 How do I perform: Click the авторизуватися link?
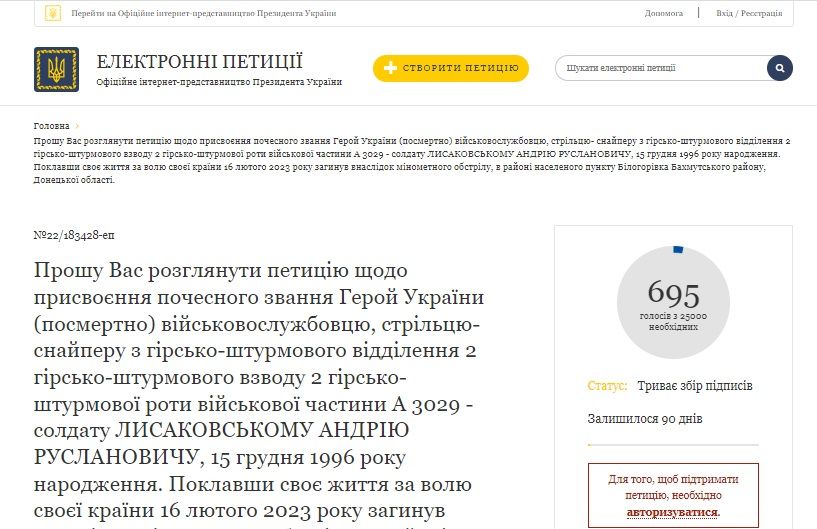click(673, 512)
